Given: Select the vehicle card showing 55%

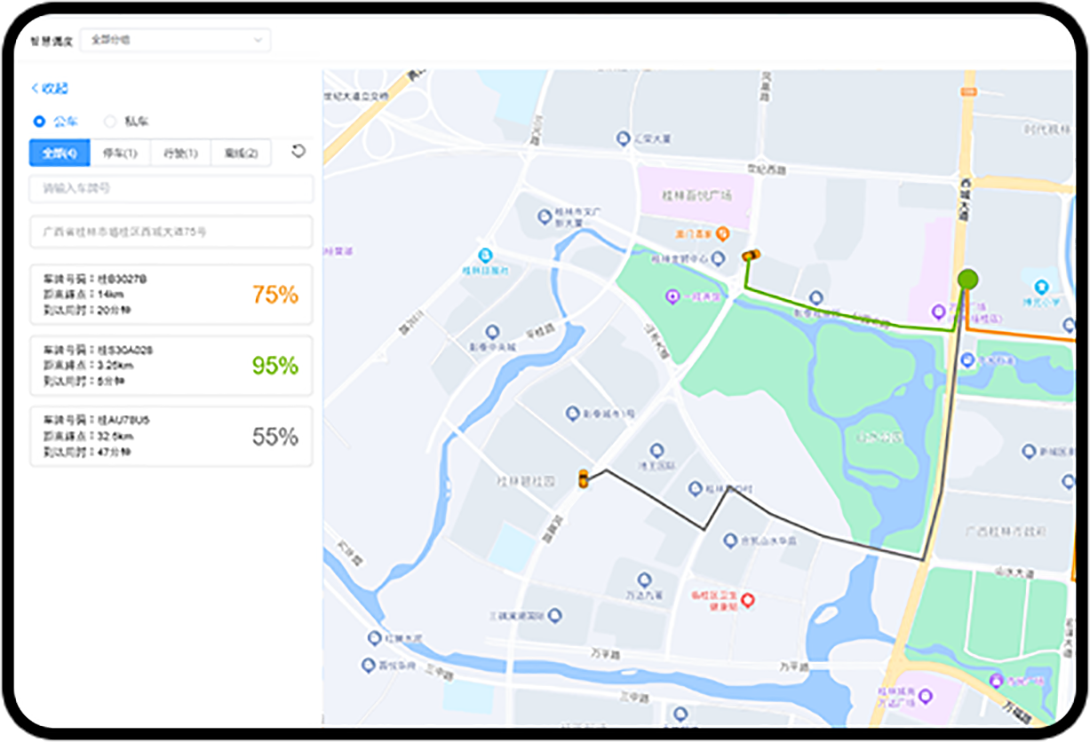Looking at the screenshot, I should coord(171,436).
